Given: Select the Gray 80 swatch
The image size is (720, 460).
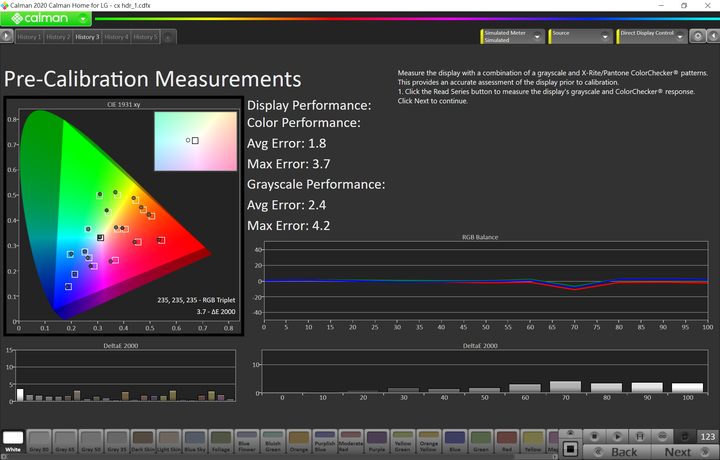Looking at the screenshot, I should click(39, 441).
